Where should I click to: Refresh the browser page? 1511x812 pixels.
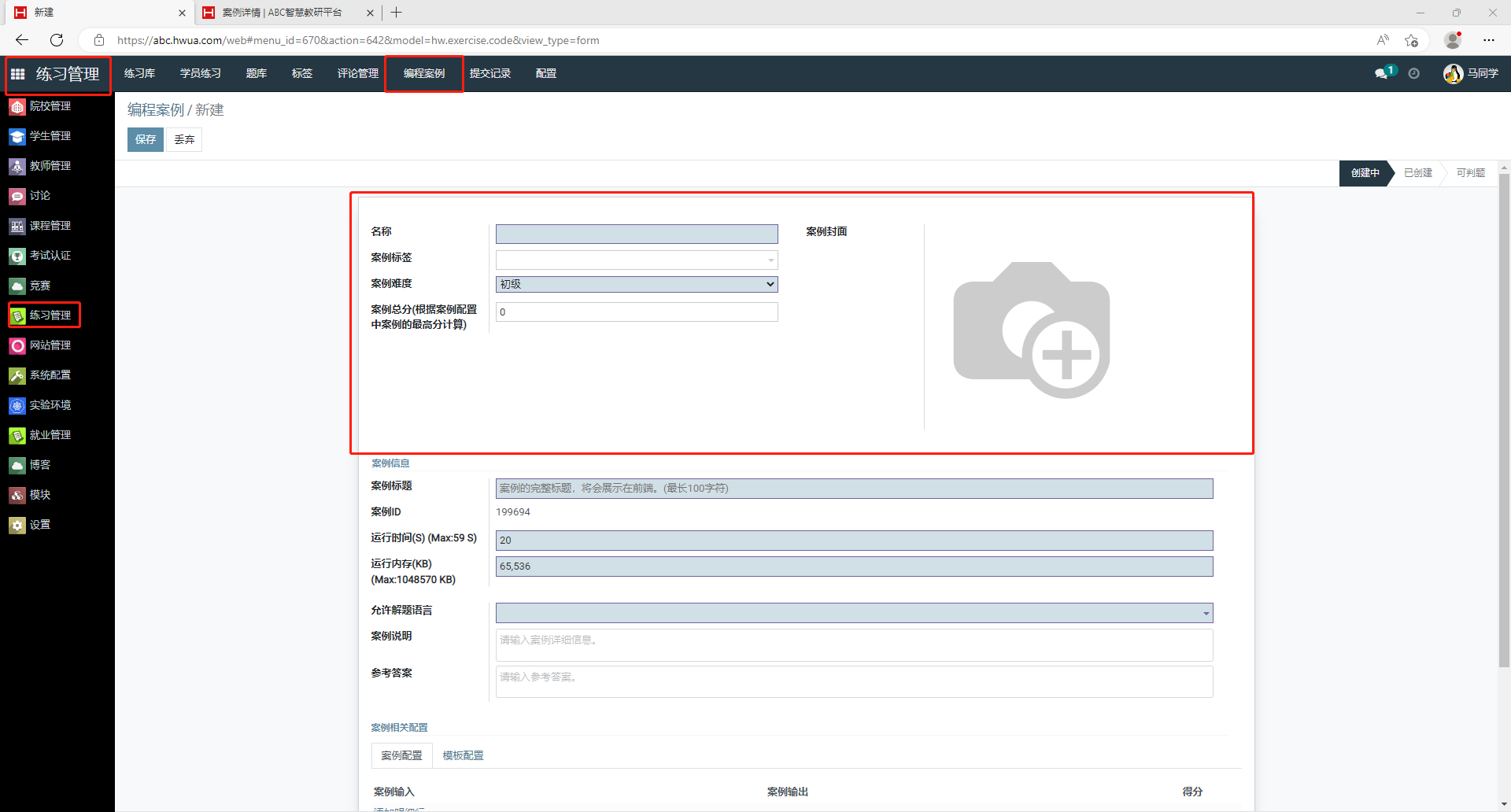(57, 40)
